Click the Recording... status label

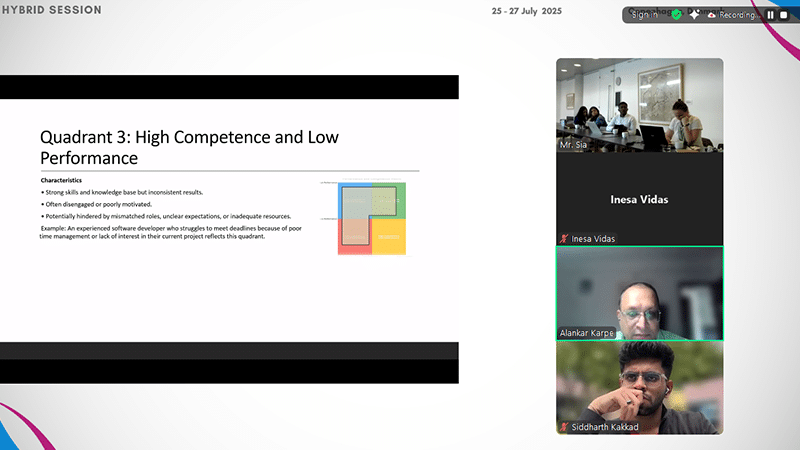pos(739,15)
